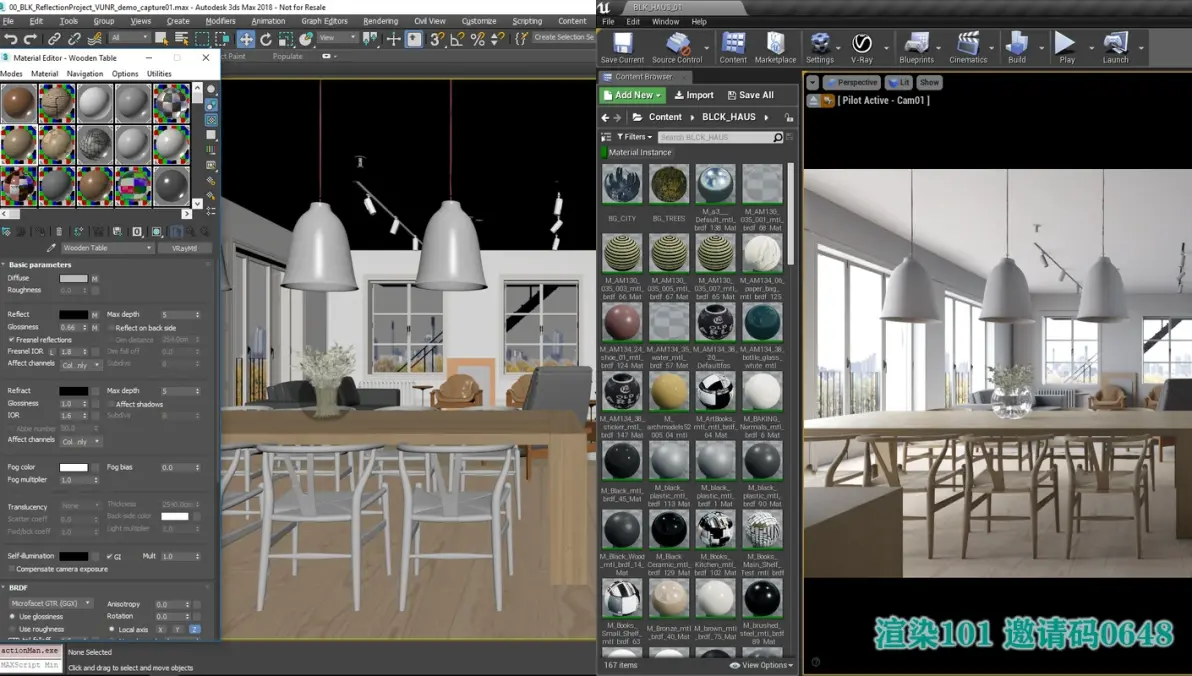
Task: Open the V-Ray toolbar button in Unreal
Action: click(861, 47)
